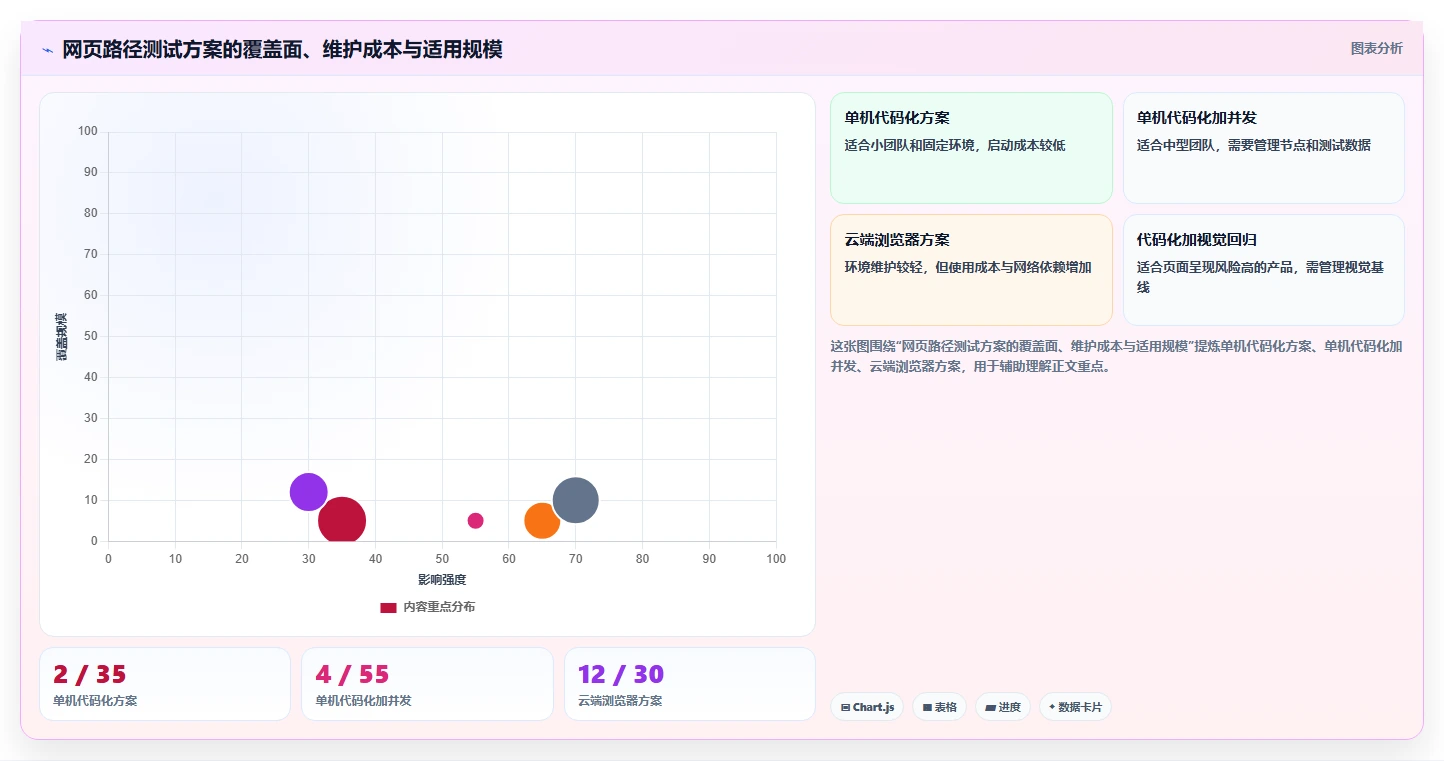Image resolution: width=1444 pixels, height=761 pixels.
Task: Click the 影响强度 x-axis title
Action: tap(442, 580)
